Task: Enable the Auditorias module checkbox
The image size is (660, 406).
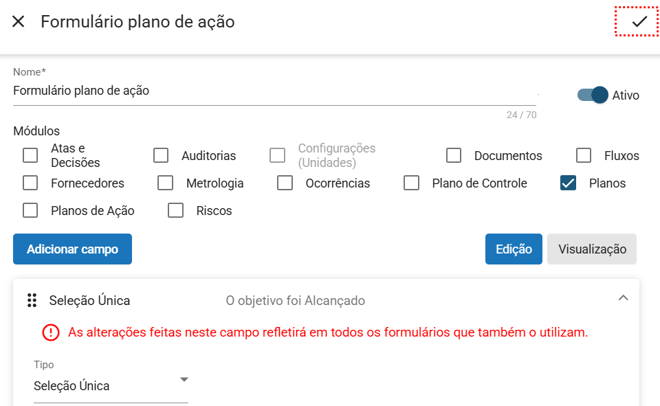Action: (161, 156)
